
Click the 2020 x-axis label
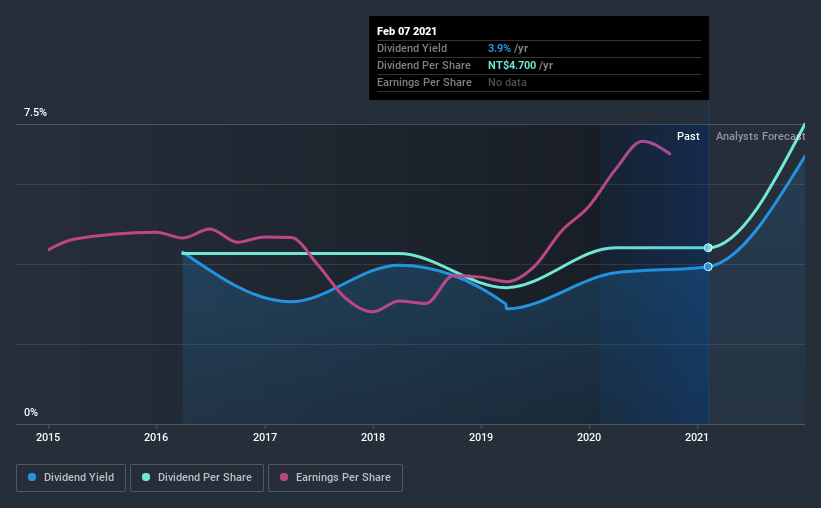coord(589,437)
